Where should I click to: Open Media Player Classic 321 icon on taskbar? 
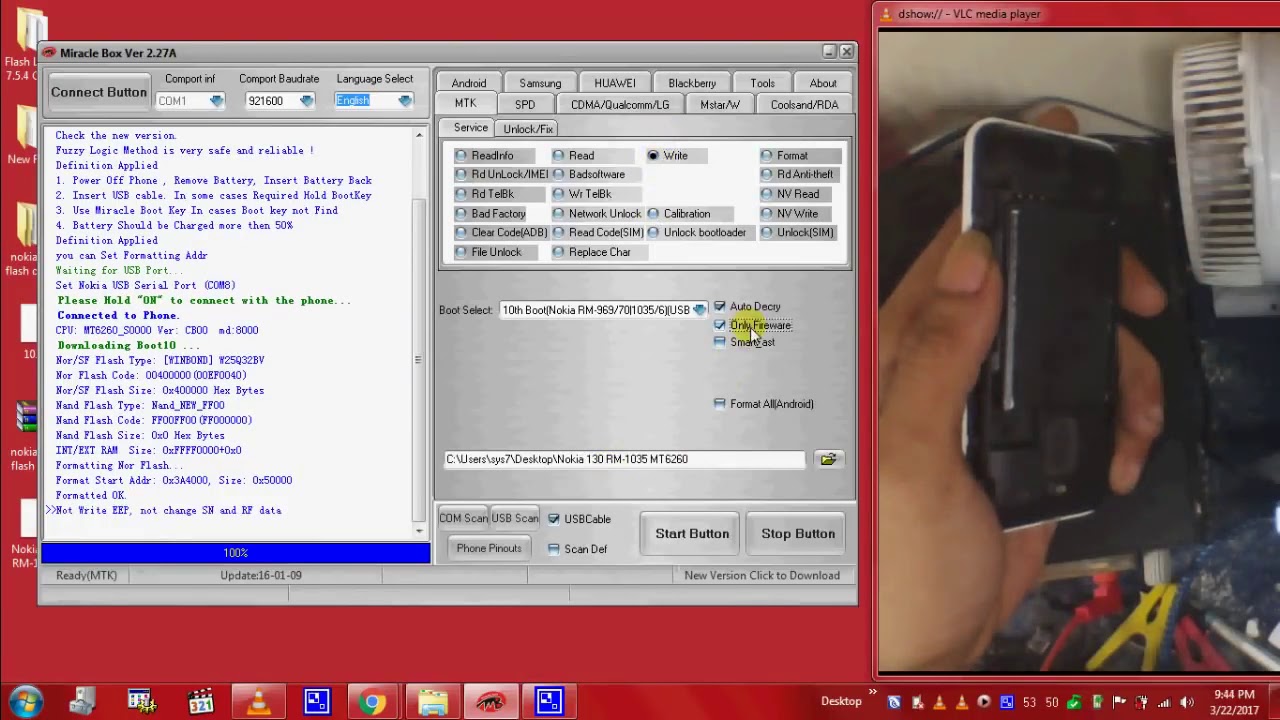(x=200, y=701)
